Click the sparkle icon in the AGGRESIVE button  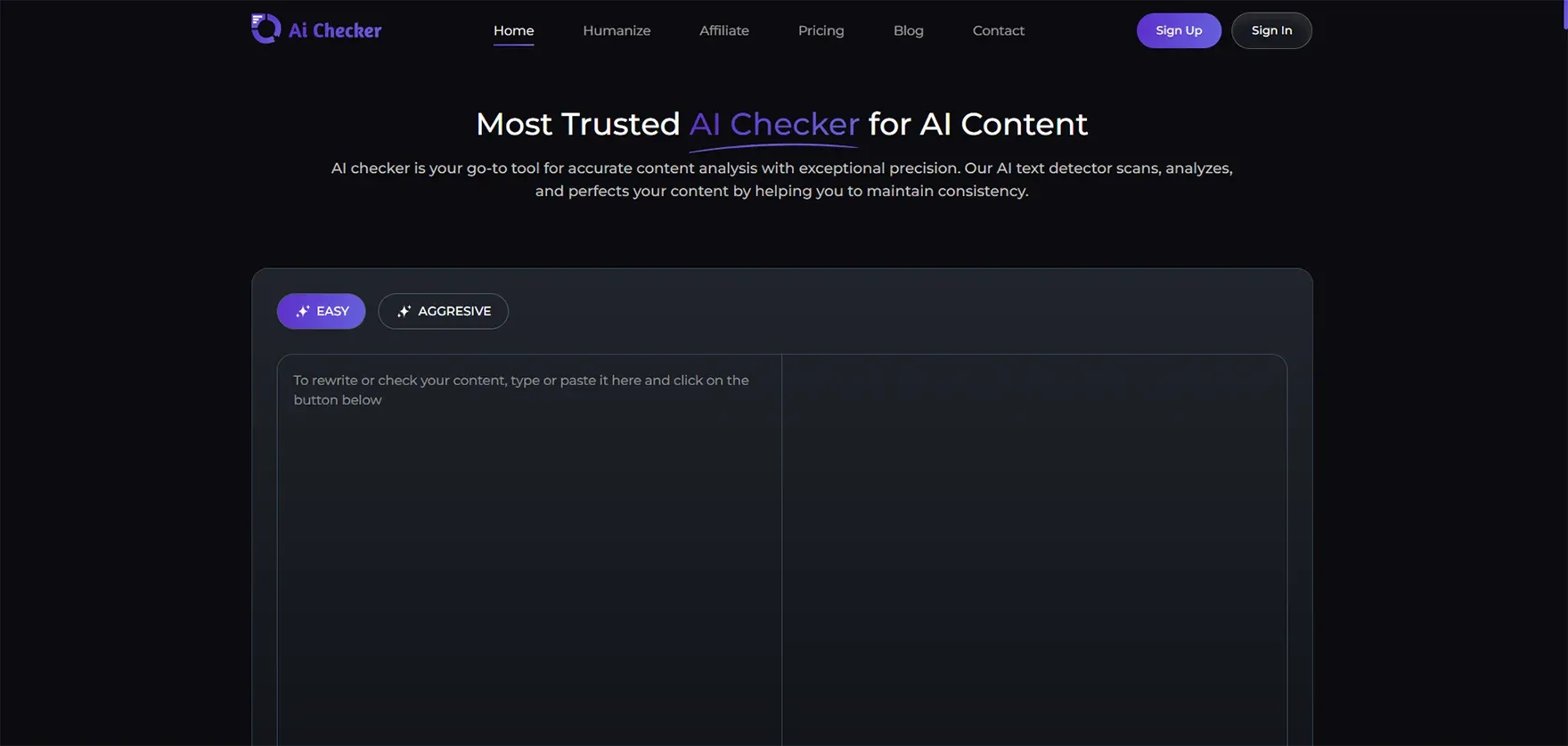coord(404,311)
